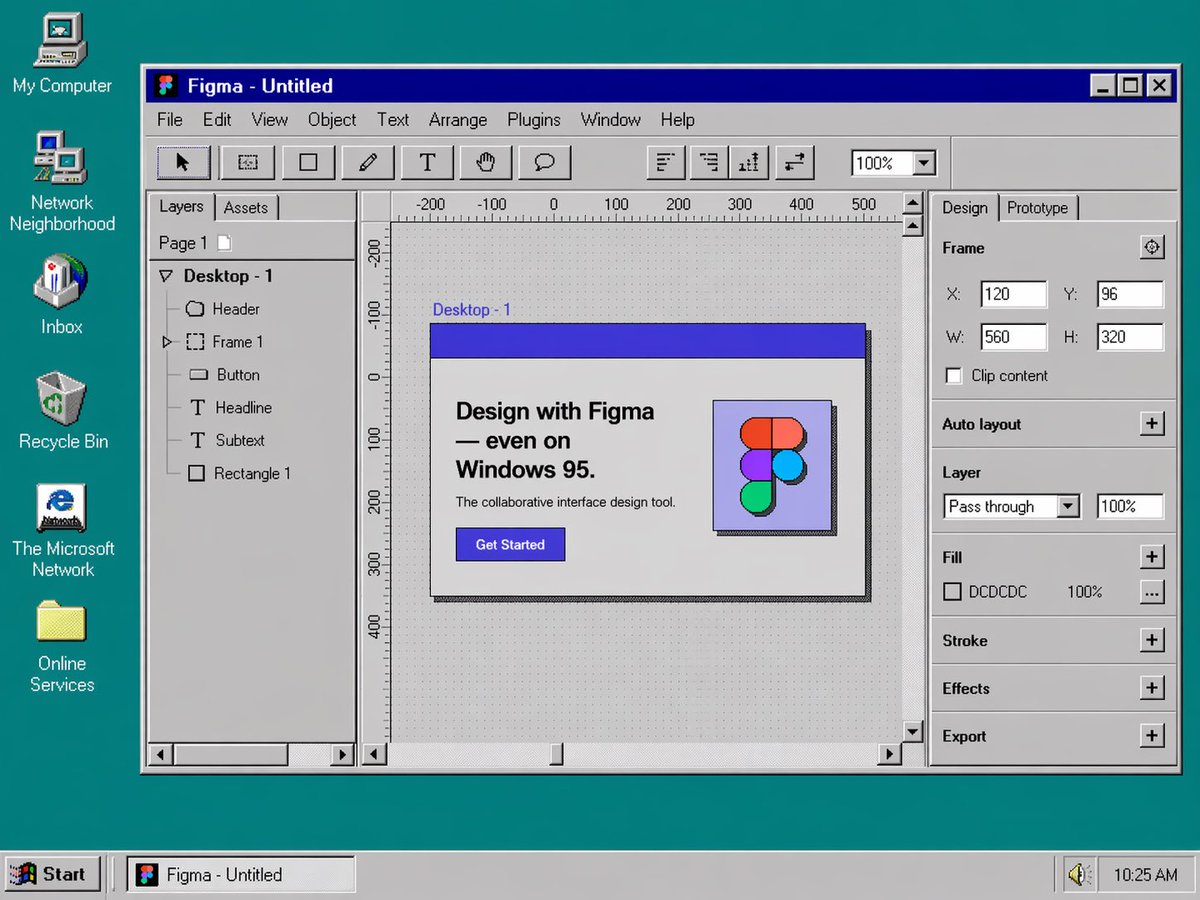
Task: Select the Design tab
Action: point(964,208)
